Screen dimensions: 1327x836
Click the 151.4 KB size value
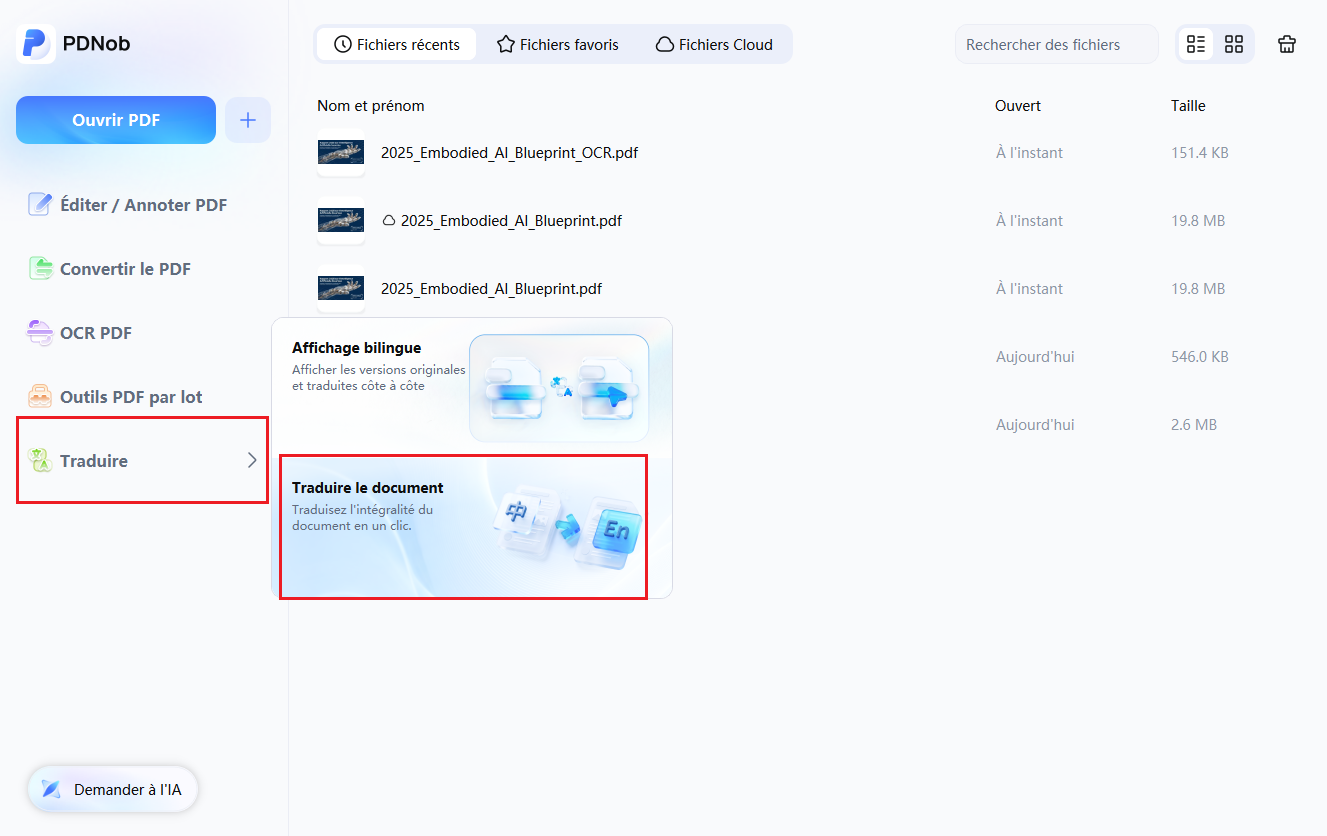point(1200,153)
